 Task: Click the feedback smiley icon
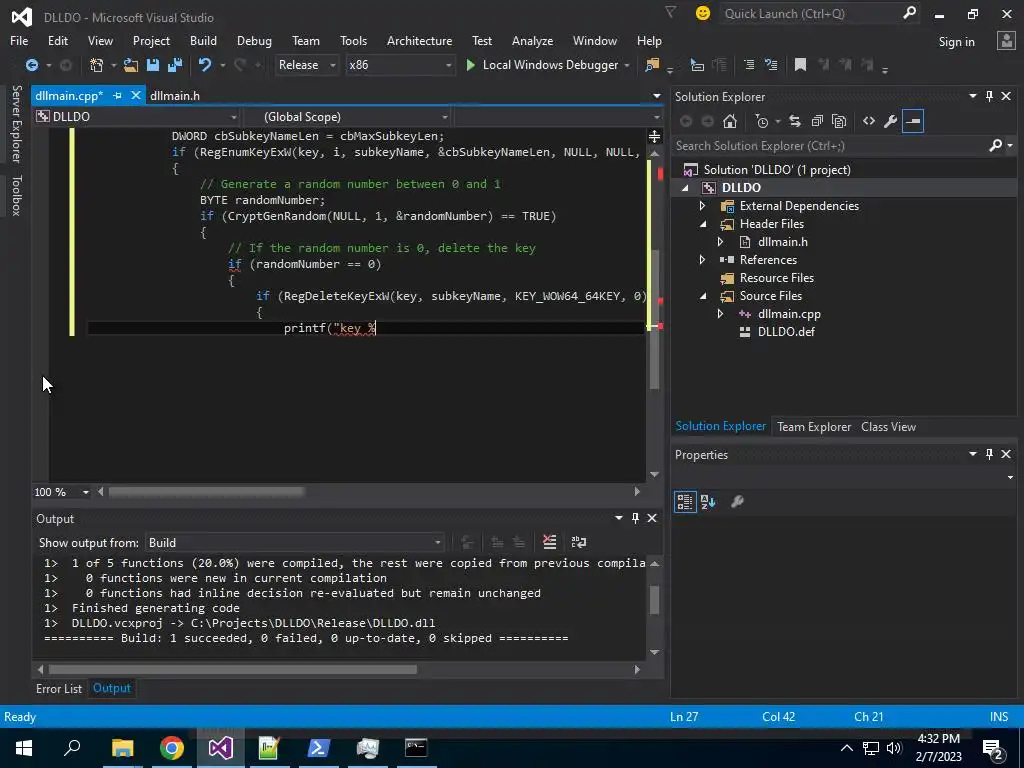tap(703, 13)
